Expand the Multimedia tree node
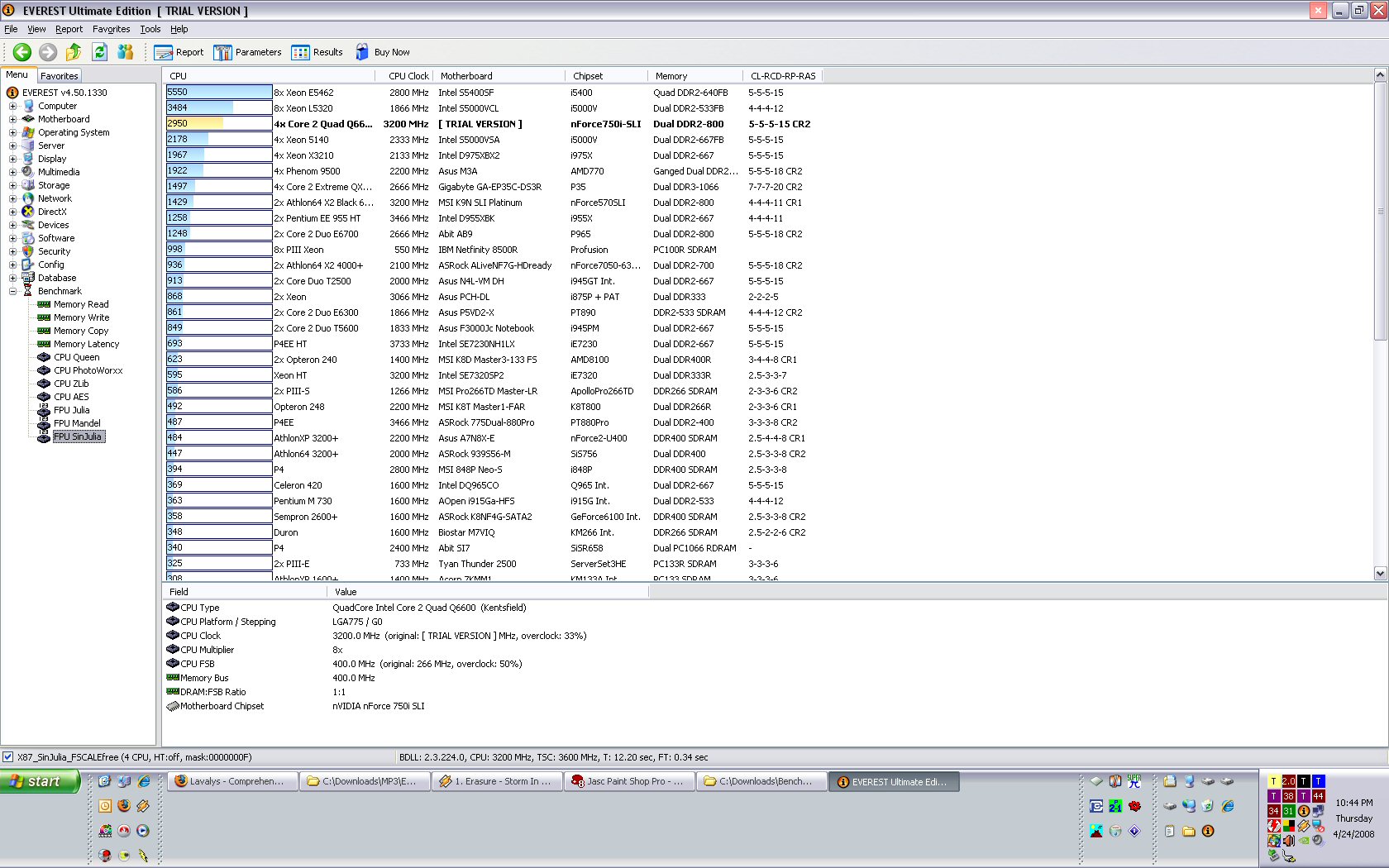This screenshot has width=1389, height=868. tap(12, 172)
